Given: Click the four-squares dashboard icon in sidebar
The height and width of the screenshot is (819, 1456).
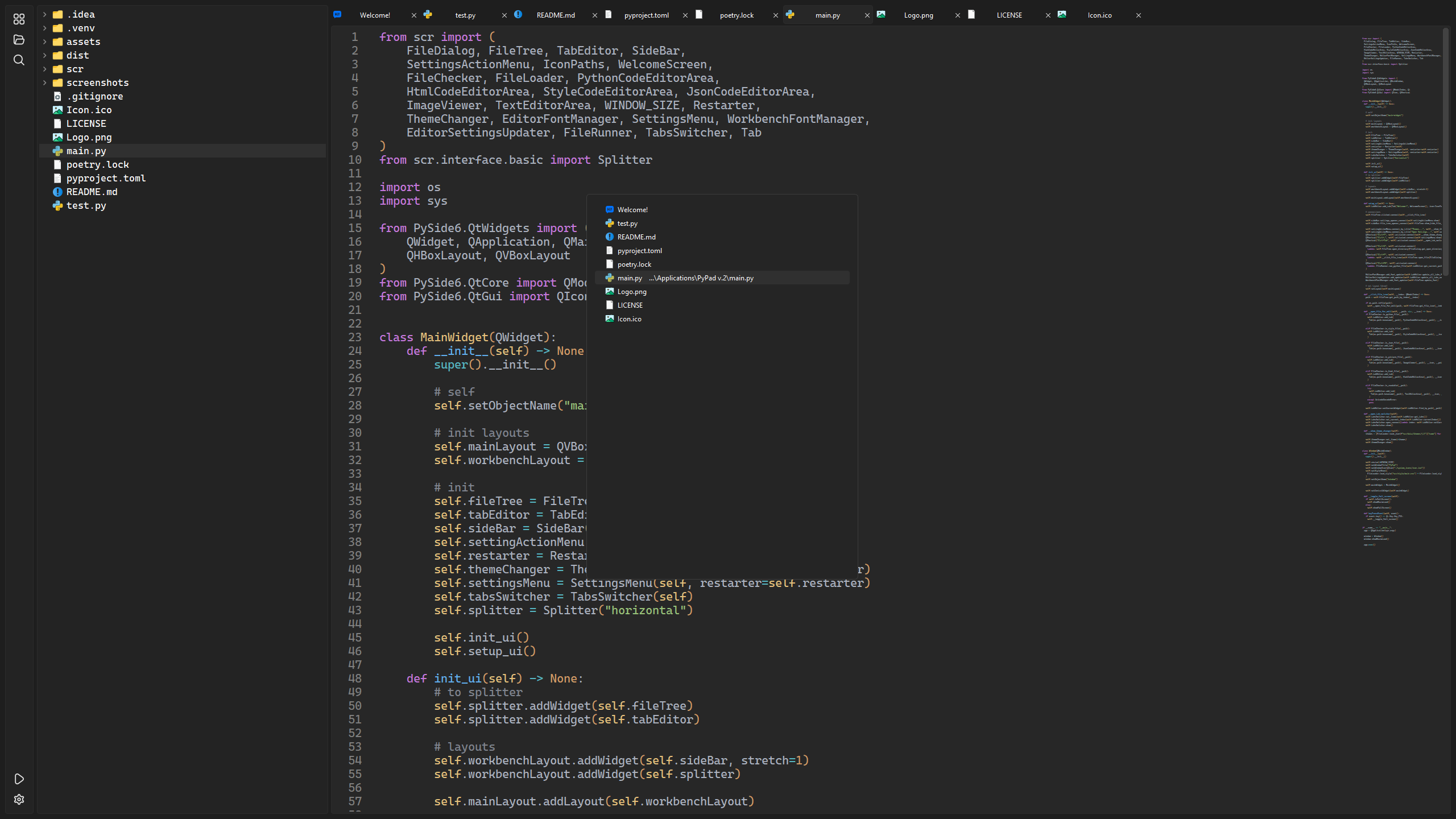Looking at the screenshot, I should tap(19, 19).
